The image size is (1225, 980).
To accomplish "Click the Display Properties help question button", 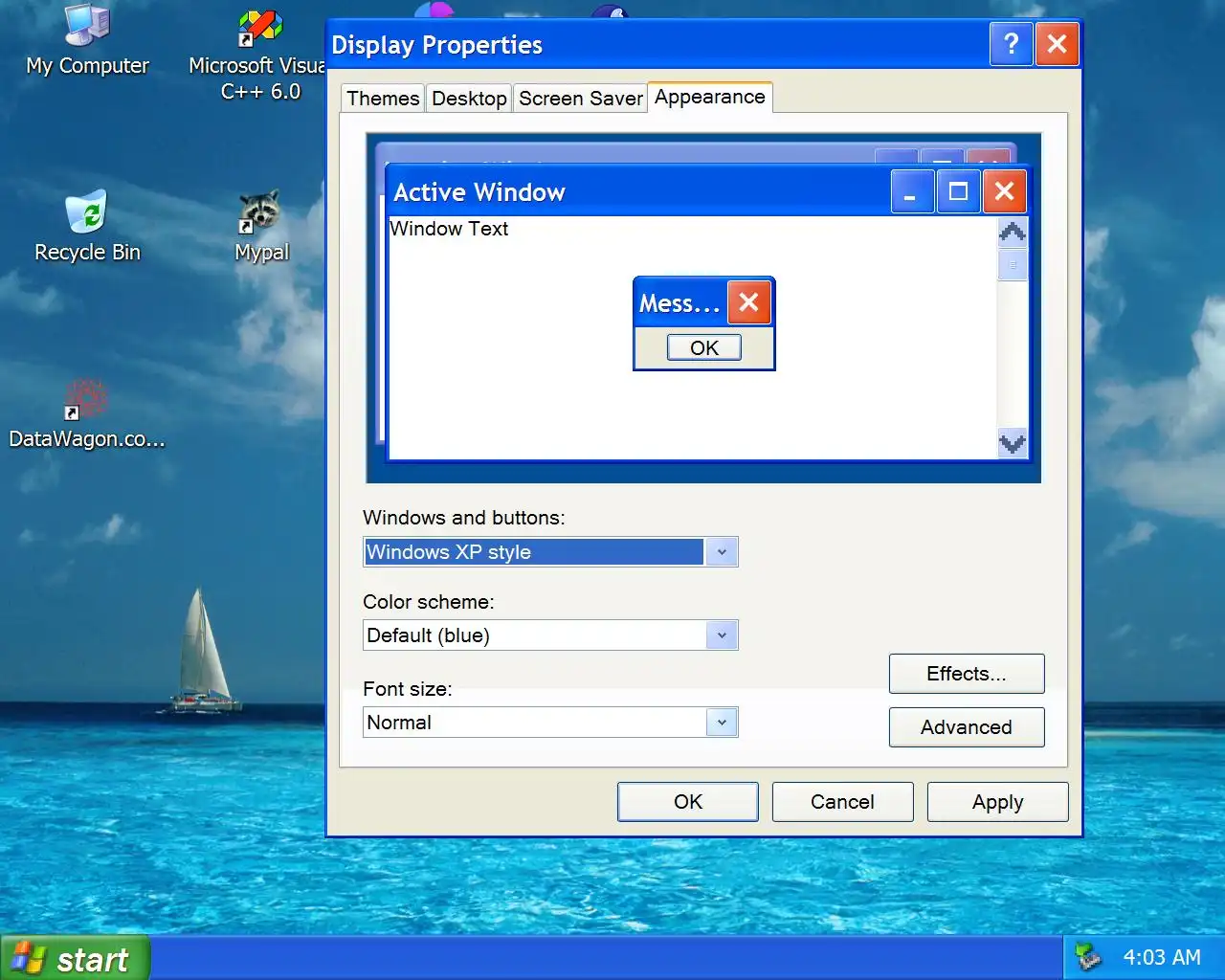I will point(1011,44).
